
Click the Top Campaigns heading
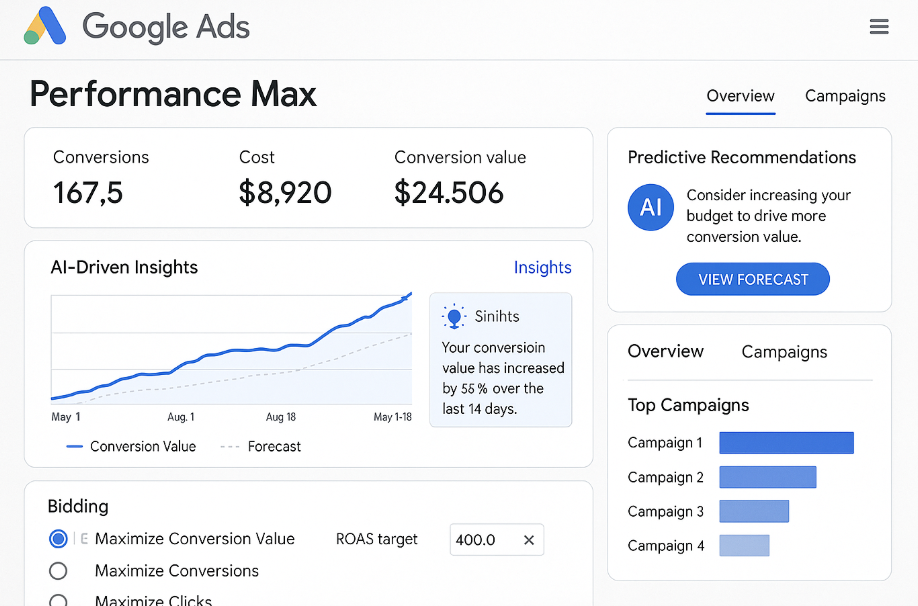tap(688, 405)
